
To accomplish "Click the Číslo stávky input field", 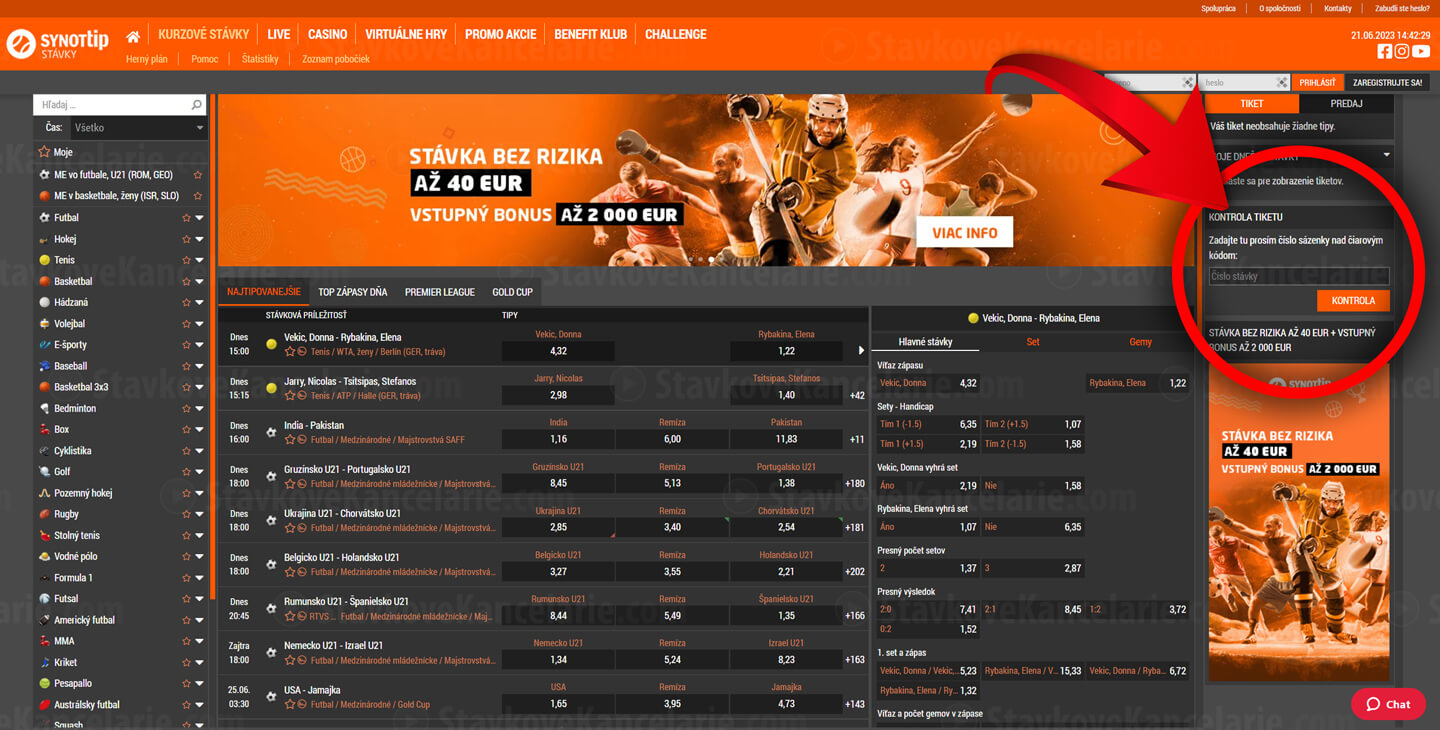I will (x=1299, y=276).
